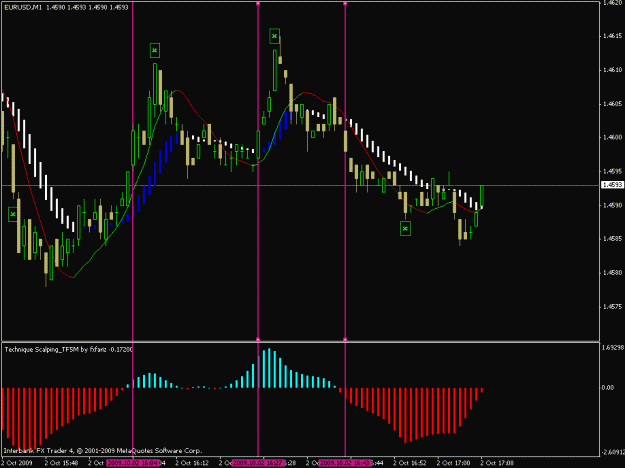Click the 2 Oct 17:00 time axis label

coord(454,463)
